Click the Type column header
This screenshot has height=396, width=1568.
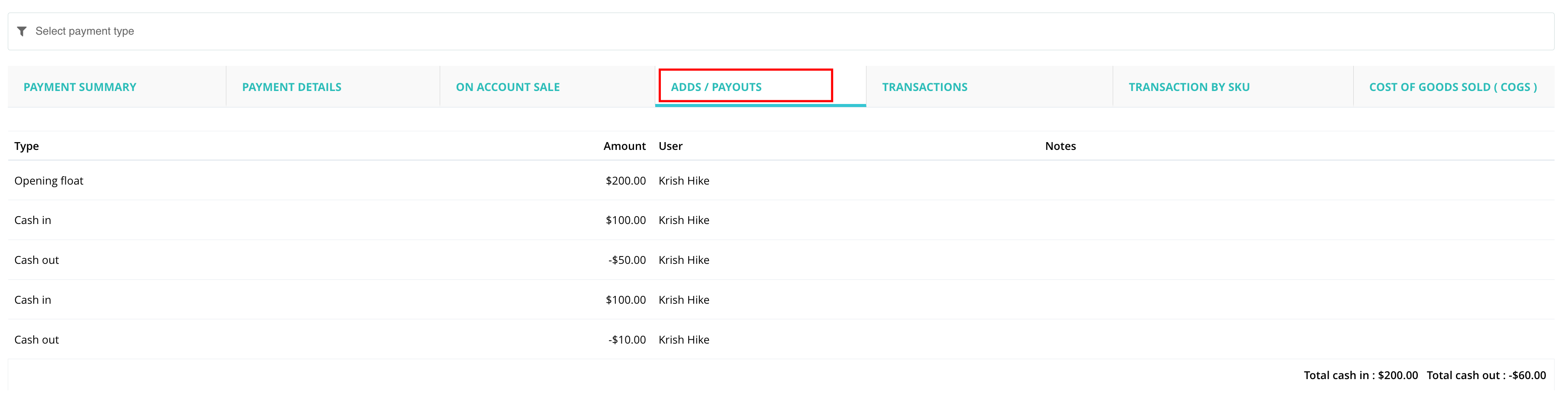[x=27, y=146]
